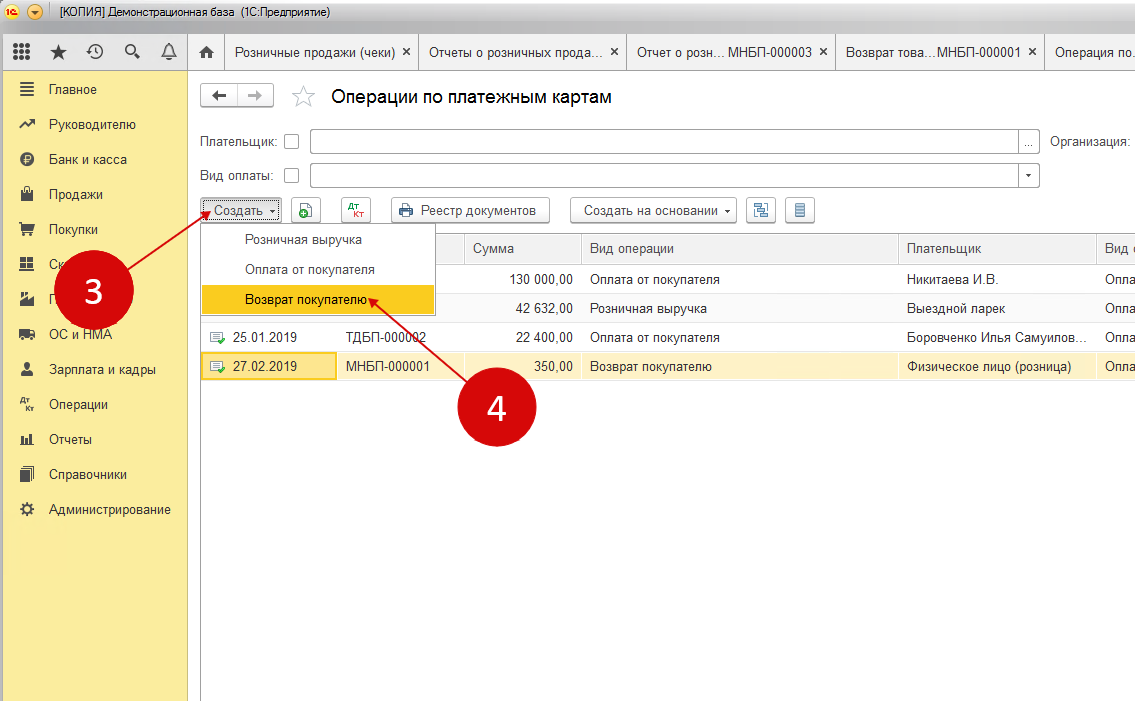Click the Создать dropdown button
Screen dimensions: 1135x701
tap(241, 210)
